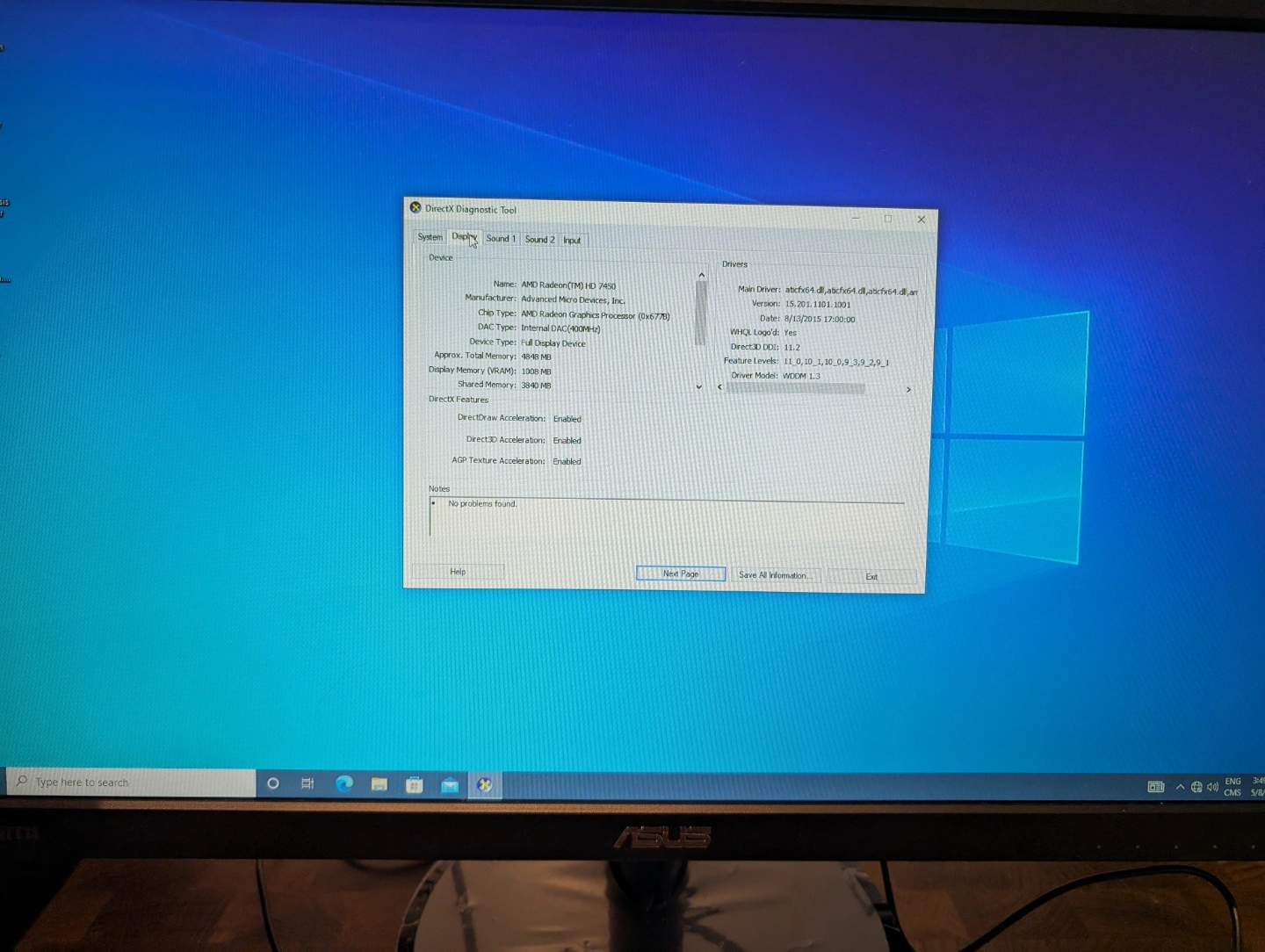Select the Display tab
This screenshot has height=952, width=1265.
point(464,237)
